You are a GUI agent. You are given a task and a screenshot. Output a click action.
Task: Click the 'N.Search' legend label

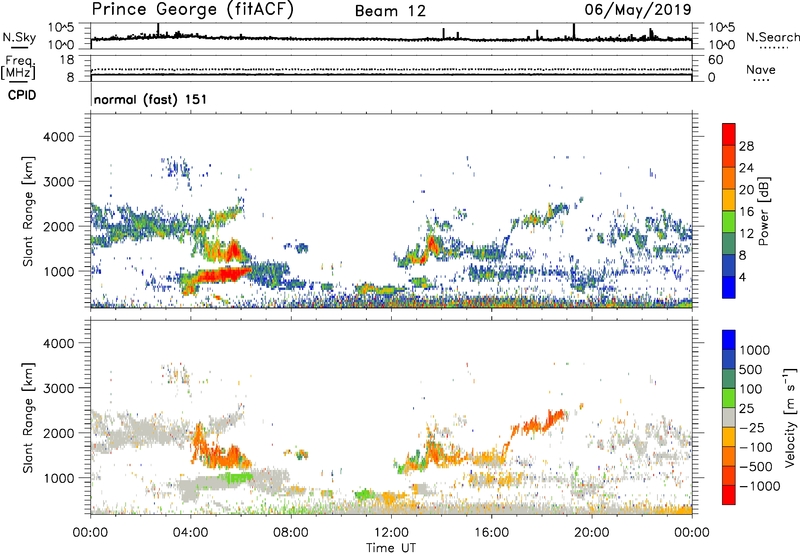(x=772, y=37)
